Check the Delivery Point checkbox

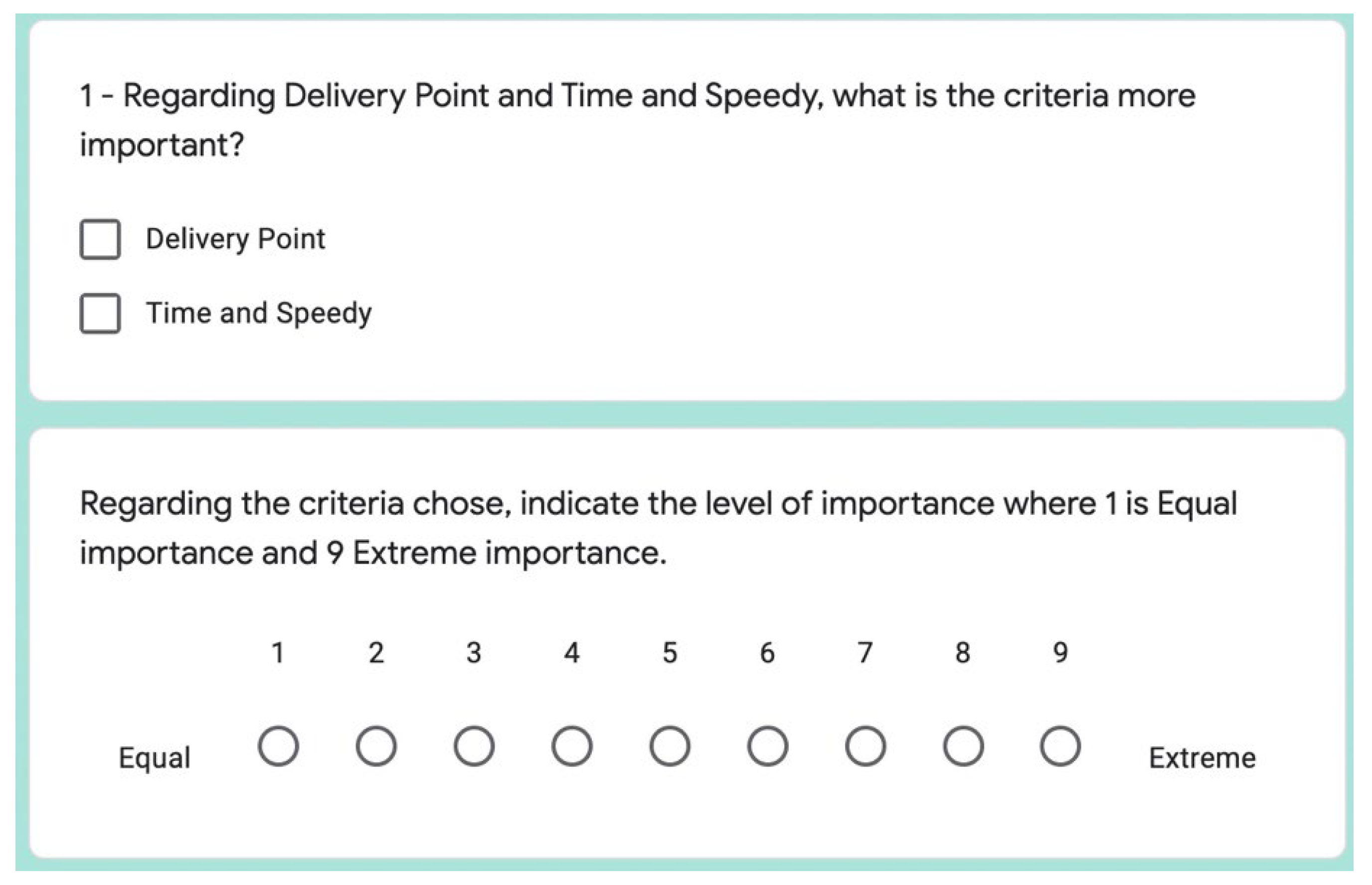[x=100, y=239]
